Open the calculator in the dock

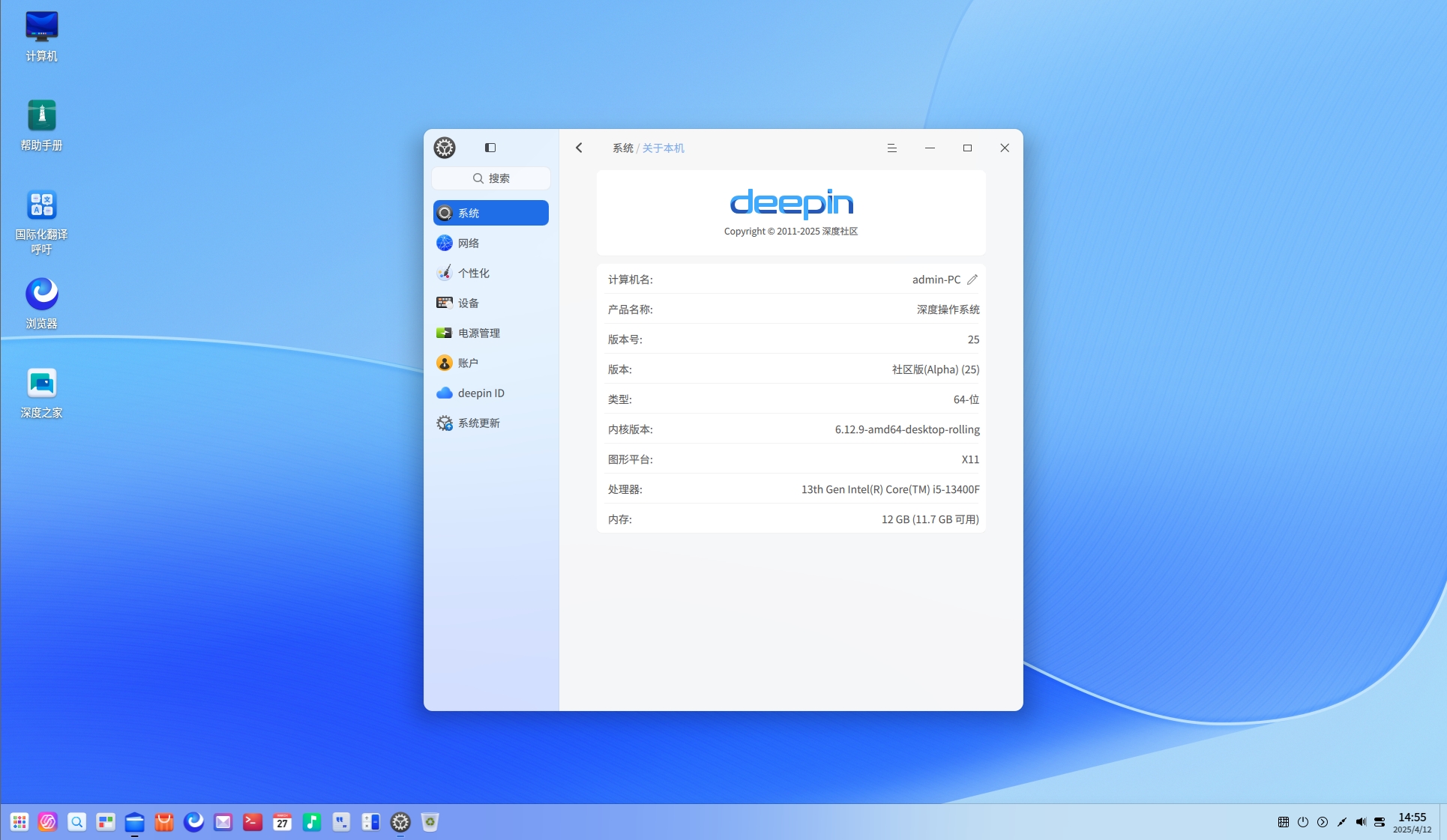click(x=371, y=822)
